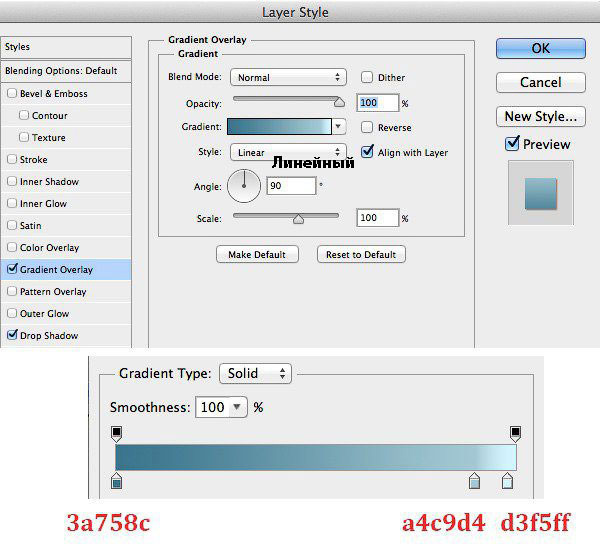This screenshot has width=600, height=554.
Task: Toggle the Preview checkbox
Action: 512,143
